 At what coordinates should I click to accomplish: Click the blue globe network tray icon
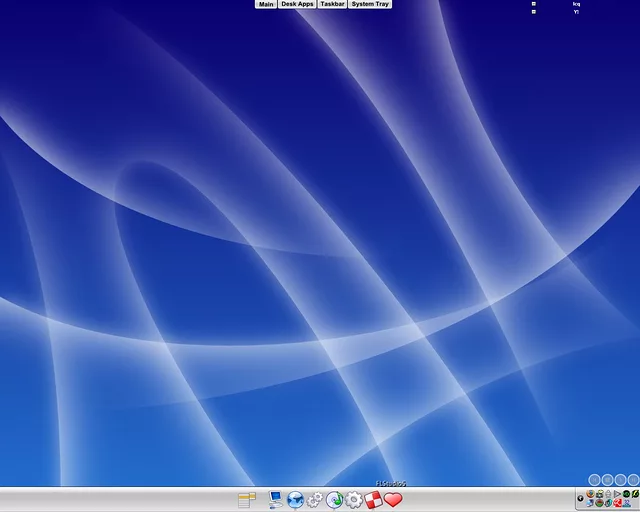click(590, 503)
